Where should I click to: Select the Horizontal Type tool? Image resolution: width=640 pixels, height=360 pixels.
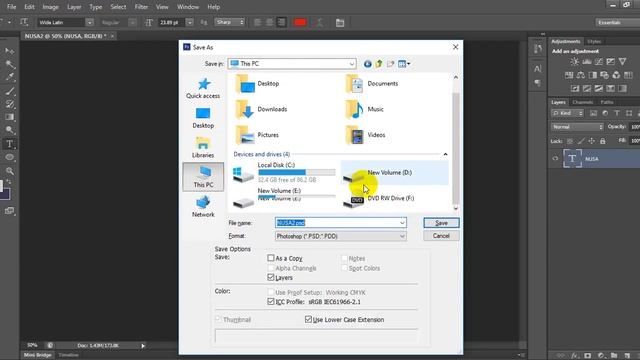pyautogui.click(x=9, y=144)
